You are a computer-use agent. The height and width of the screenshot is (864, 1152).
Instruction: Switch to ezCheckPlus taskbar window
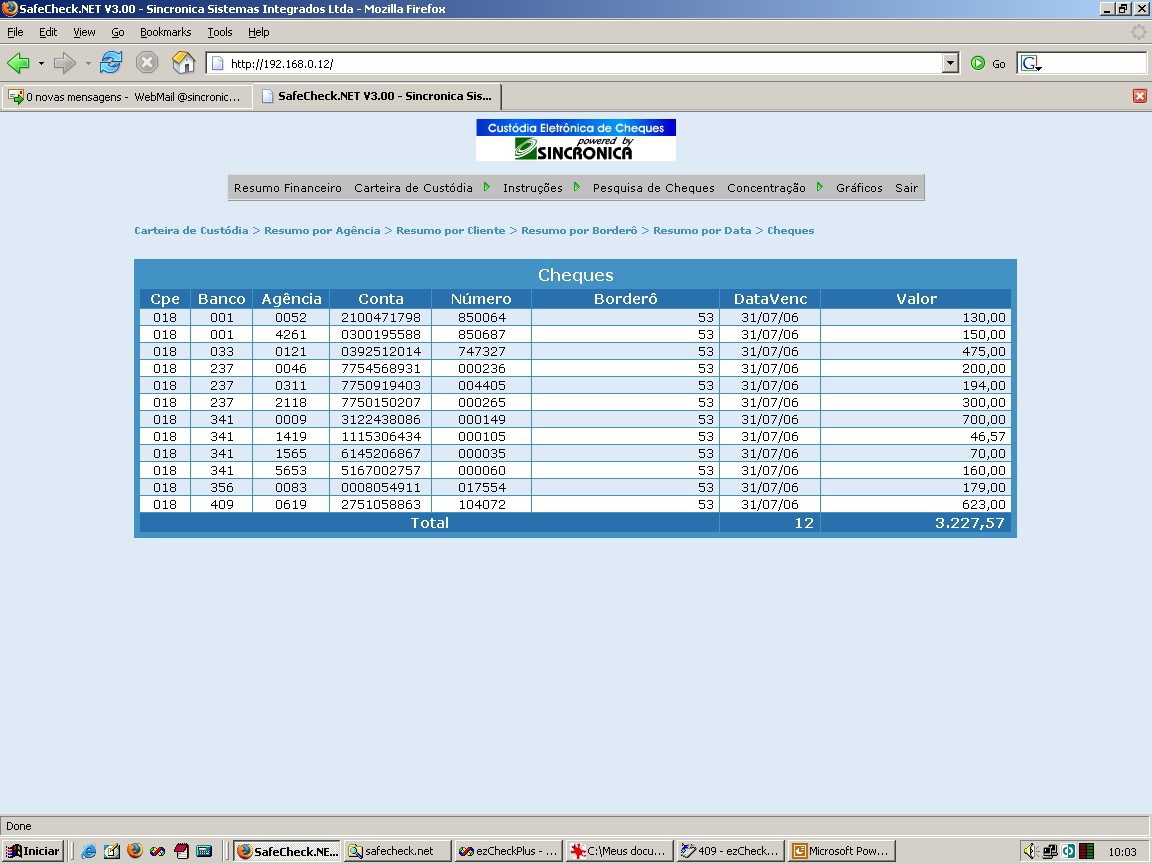click(x=508, y=851)
